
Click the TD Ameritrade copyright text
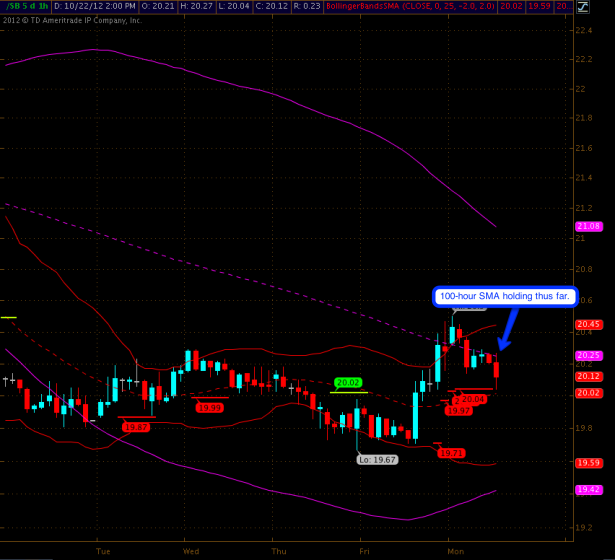pyautogui.click(x=72, y=19)
